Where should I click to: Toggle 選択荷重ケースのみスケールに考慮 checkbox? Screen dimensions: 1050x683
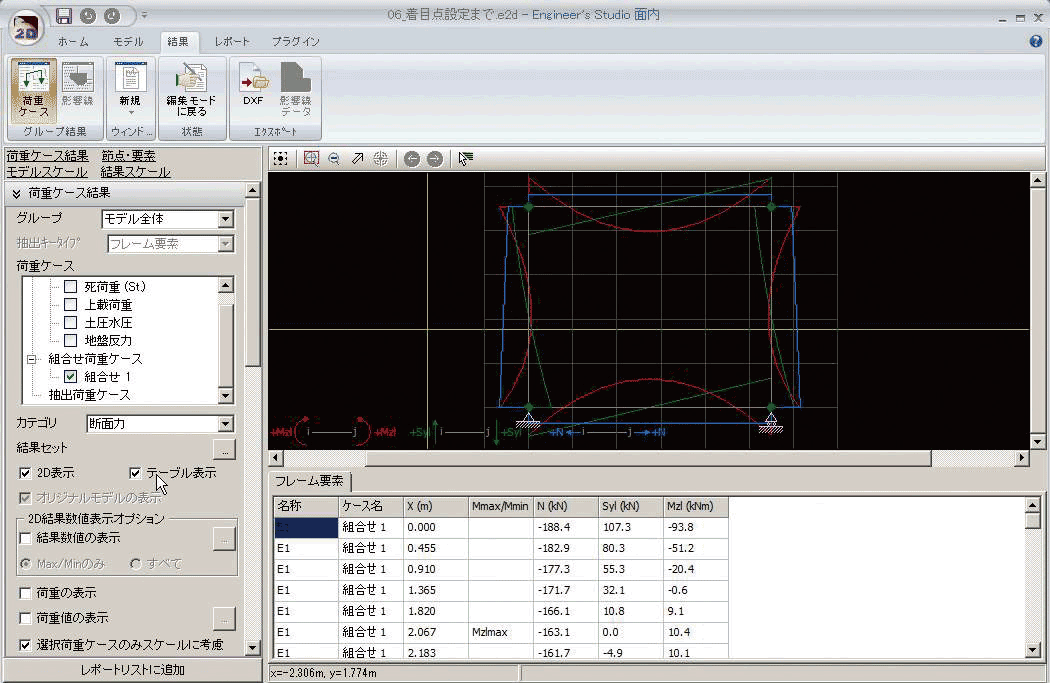[25, 646]
